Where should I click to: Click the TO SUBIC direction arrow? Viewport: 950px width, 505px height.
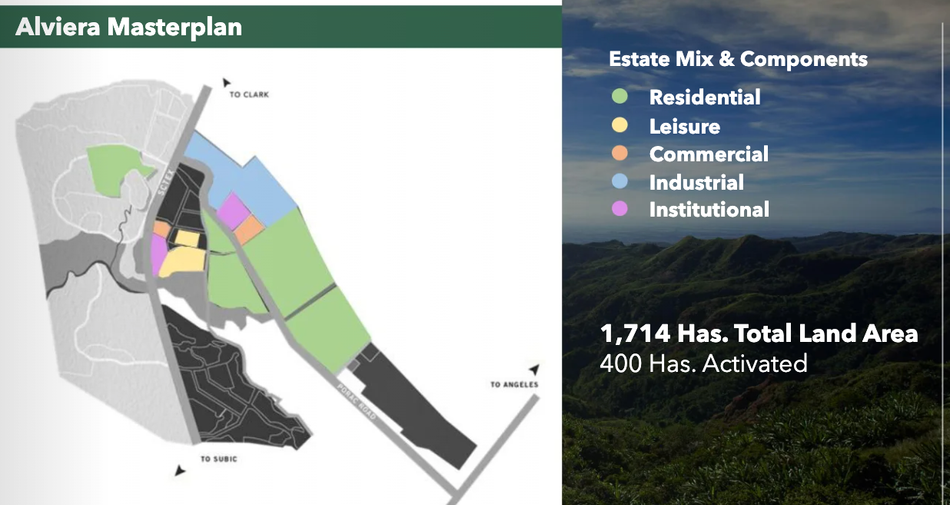click(x=180, y=470)
